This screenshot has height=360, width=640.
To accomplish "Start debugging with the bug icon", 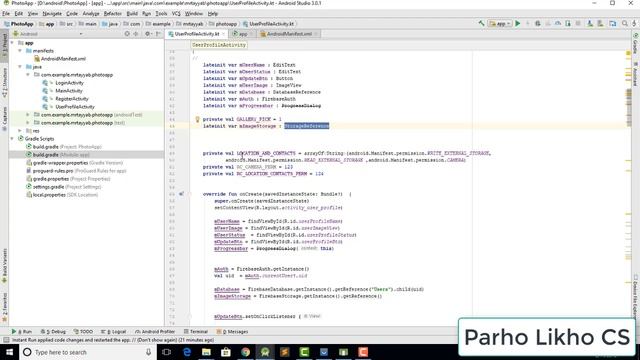I will [x=538, y=24].
